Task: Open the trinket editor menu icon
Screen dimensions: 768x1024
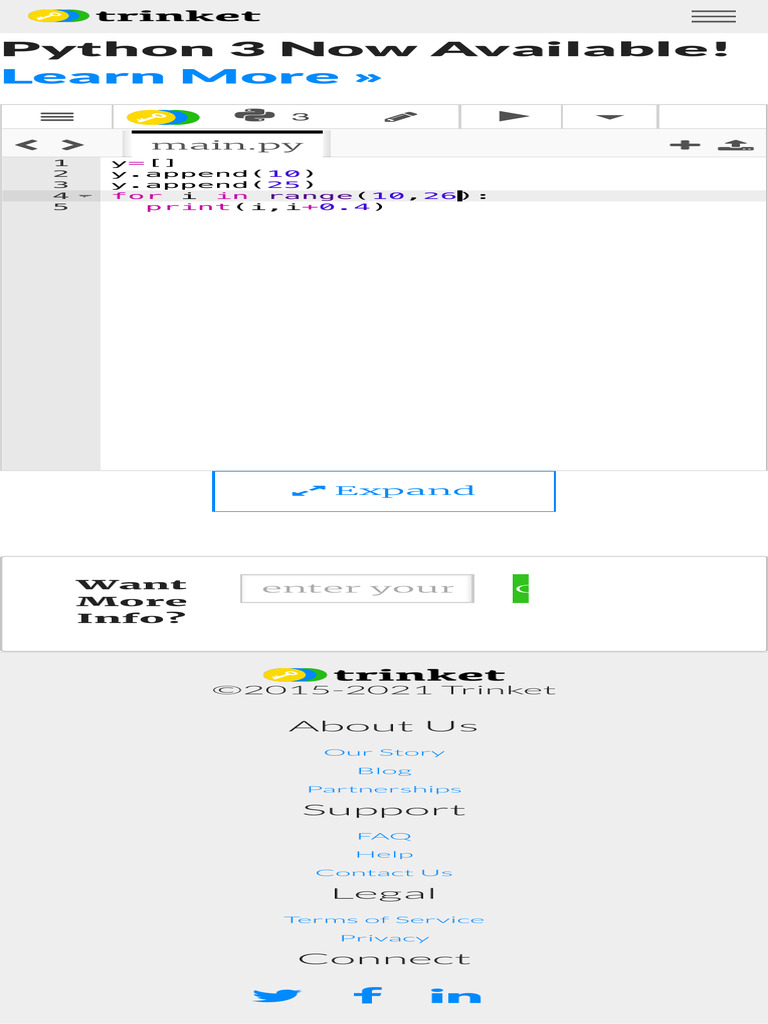Action: [x=57, y=117]
